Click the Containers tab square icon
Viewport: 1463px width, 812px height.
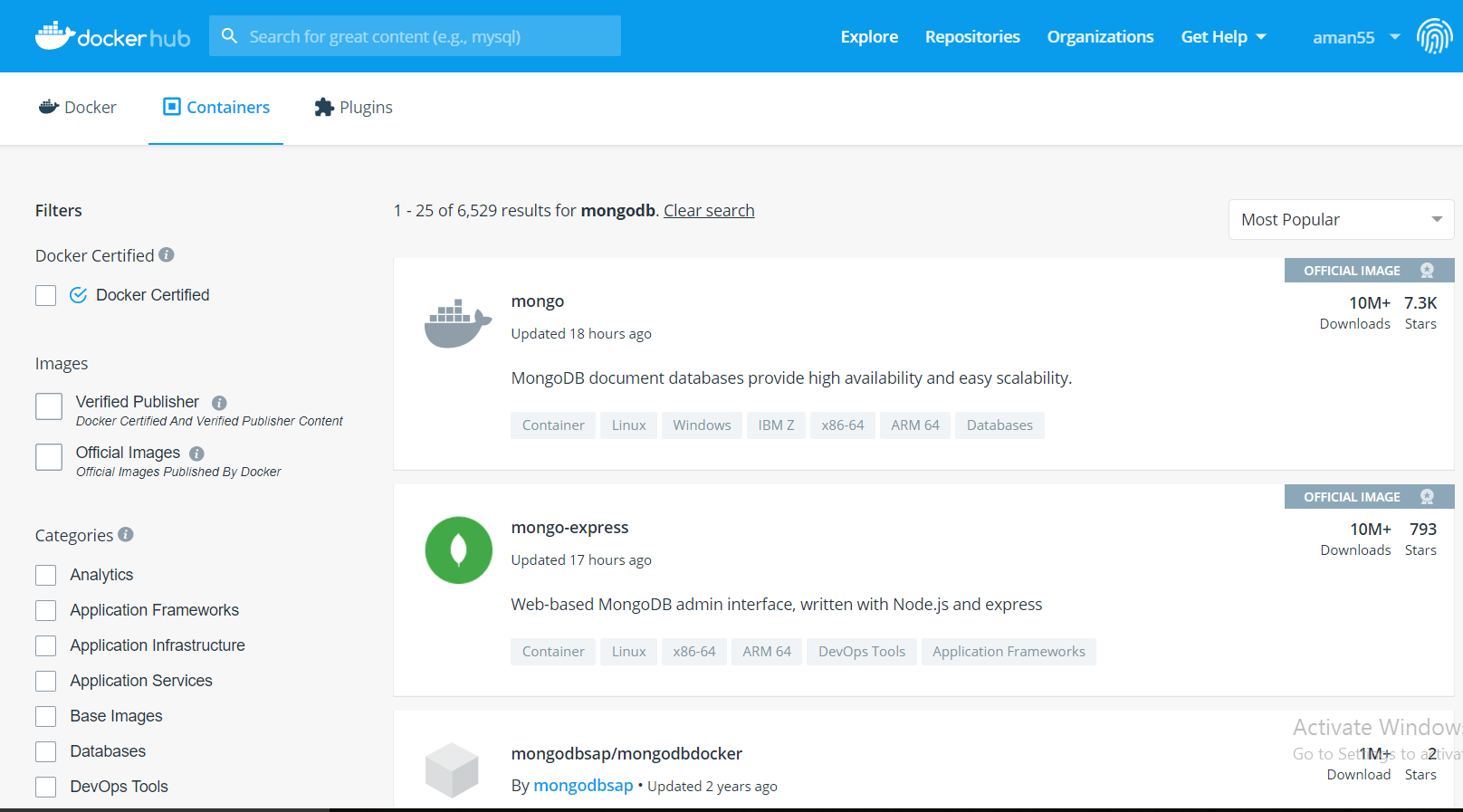tap(172, 107)
